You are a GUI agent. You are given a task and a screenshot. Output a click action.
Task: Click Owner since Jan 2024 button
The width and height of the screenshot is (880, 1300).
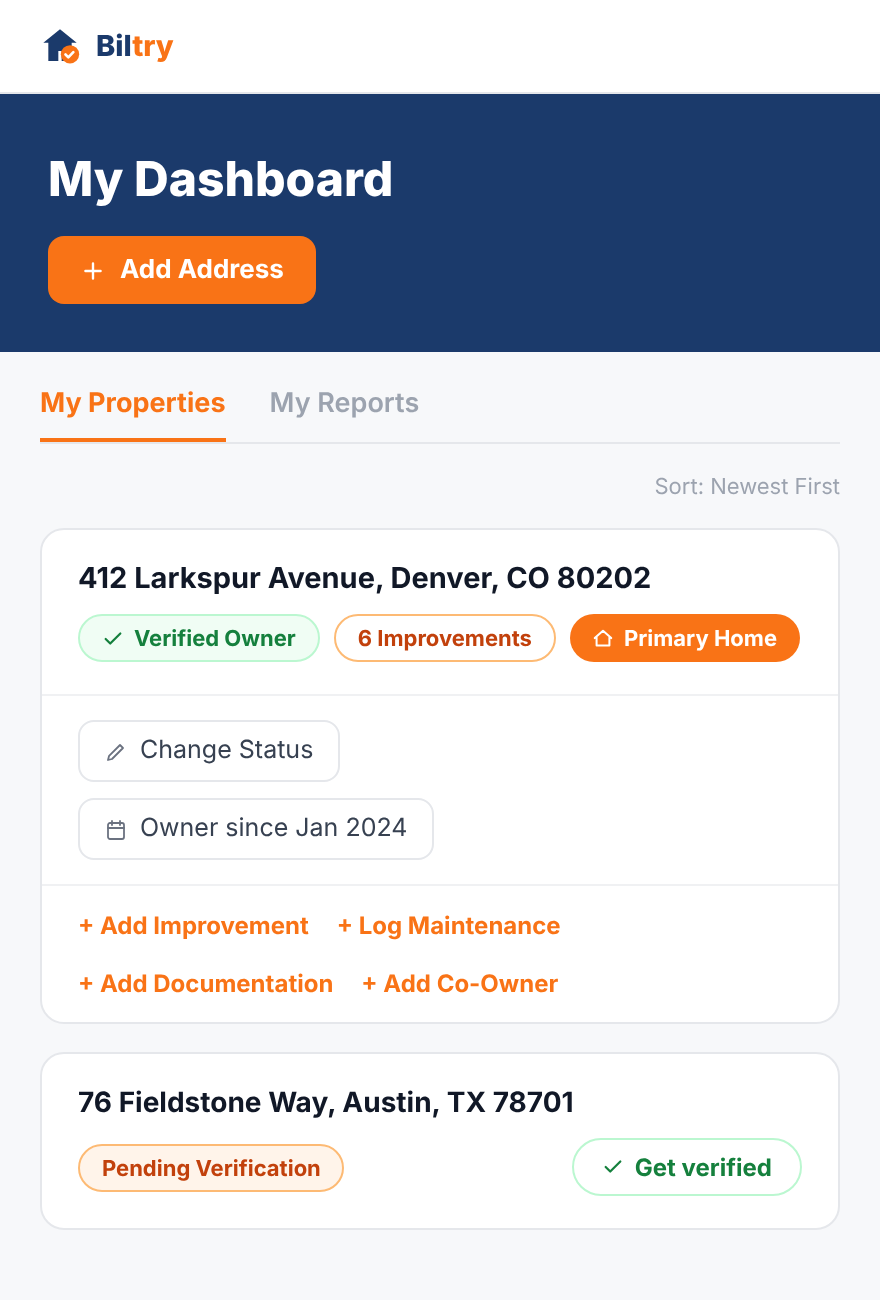point(256,829)
